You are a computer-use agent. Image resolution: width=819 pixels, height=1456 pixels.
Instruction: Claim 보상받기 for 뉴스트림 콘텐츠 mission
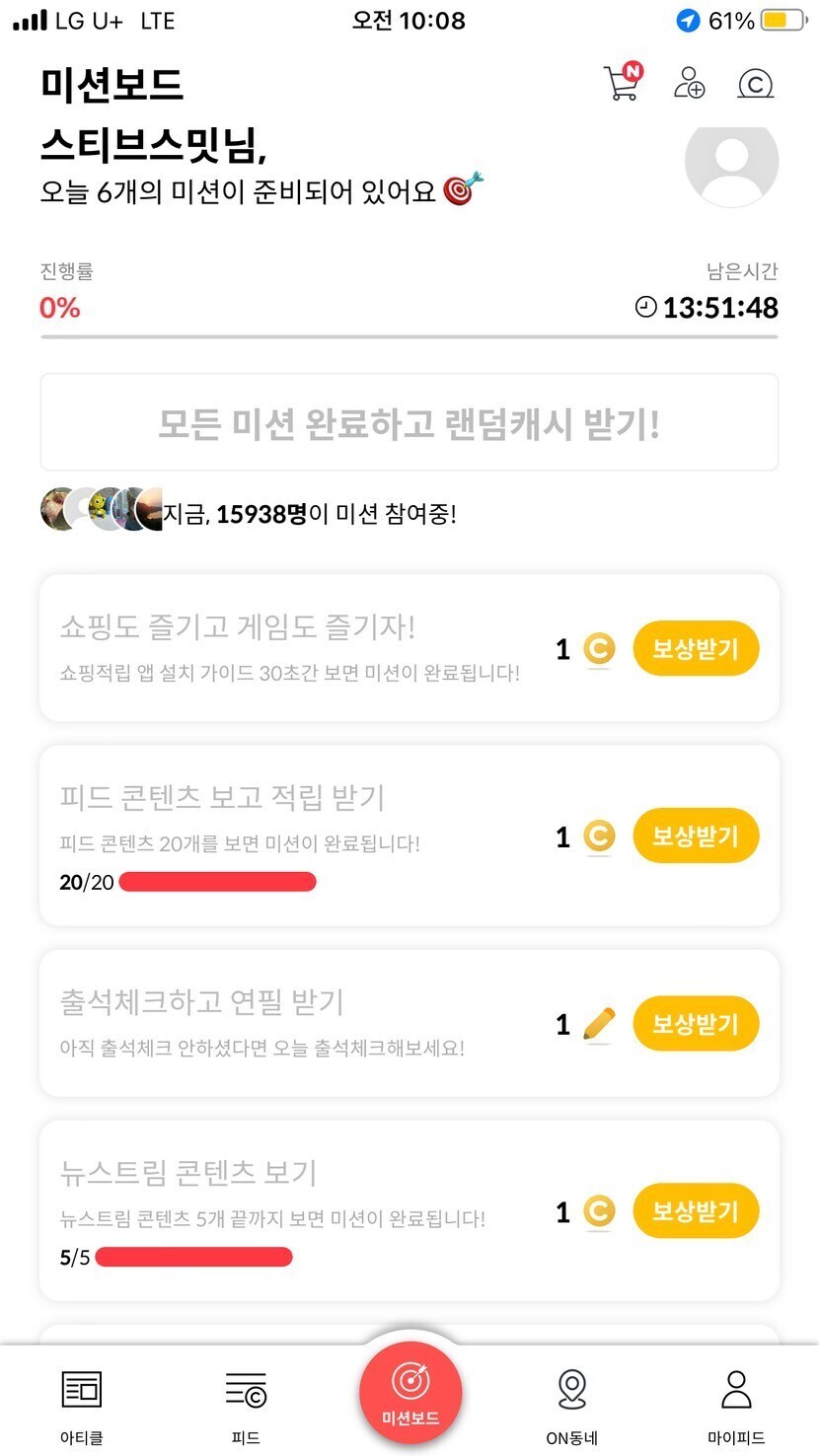[695, 1211]
